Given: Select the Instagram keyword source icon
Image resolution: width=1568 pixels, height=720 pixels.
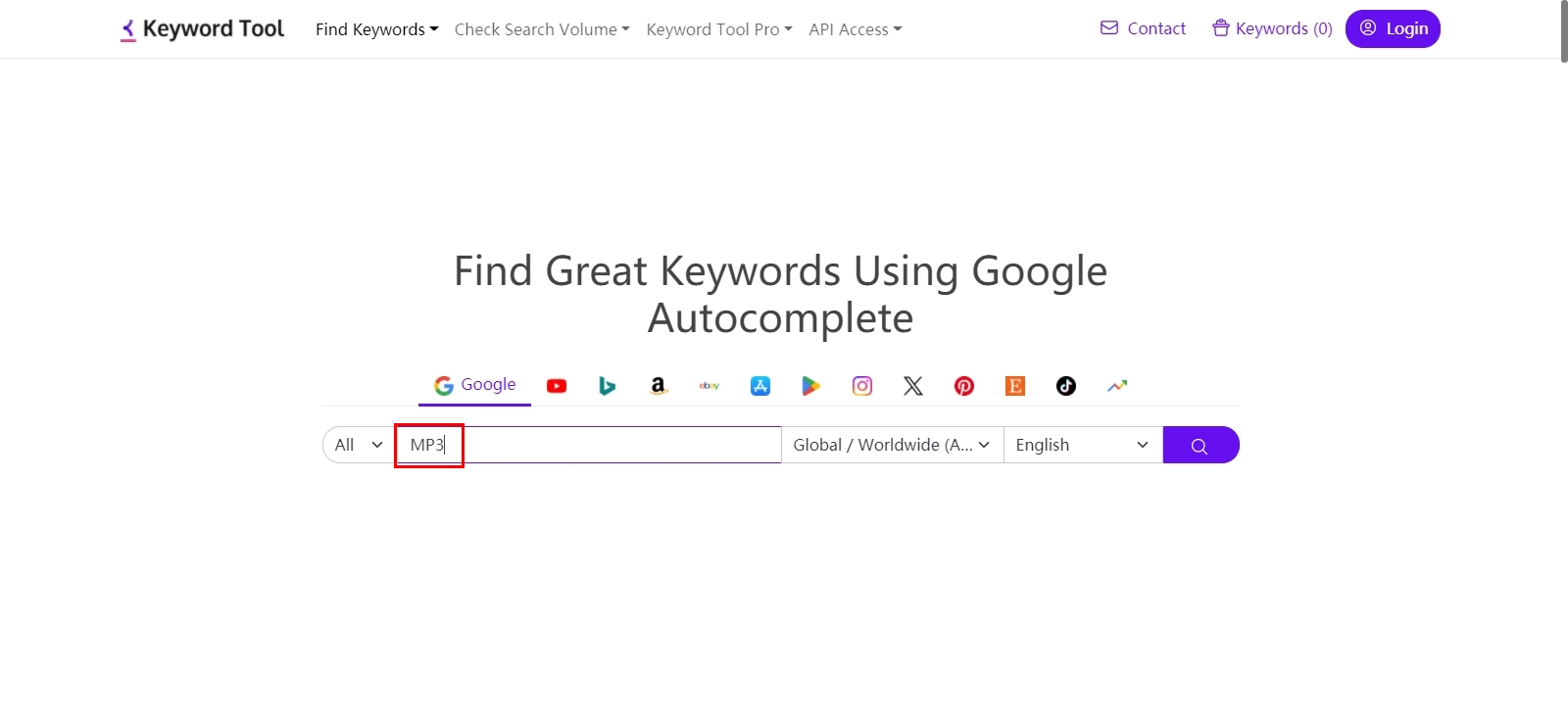Looking at the screenshot, I should [862, 386].
